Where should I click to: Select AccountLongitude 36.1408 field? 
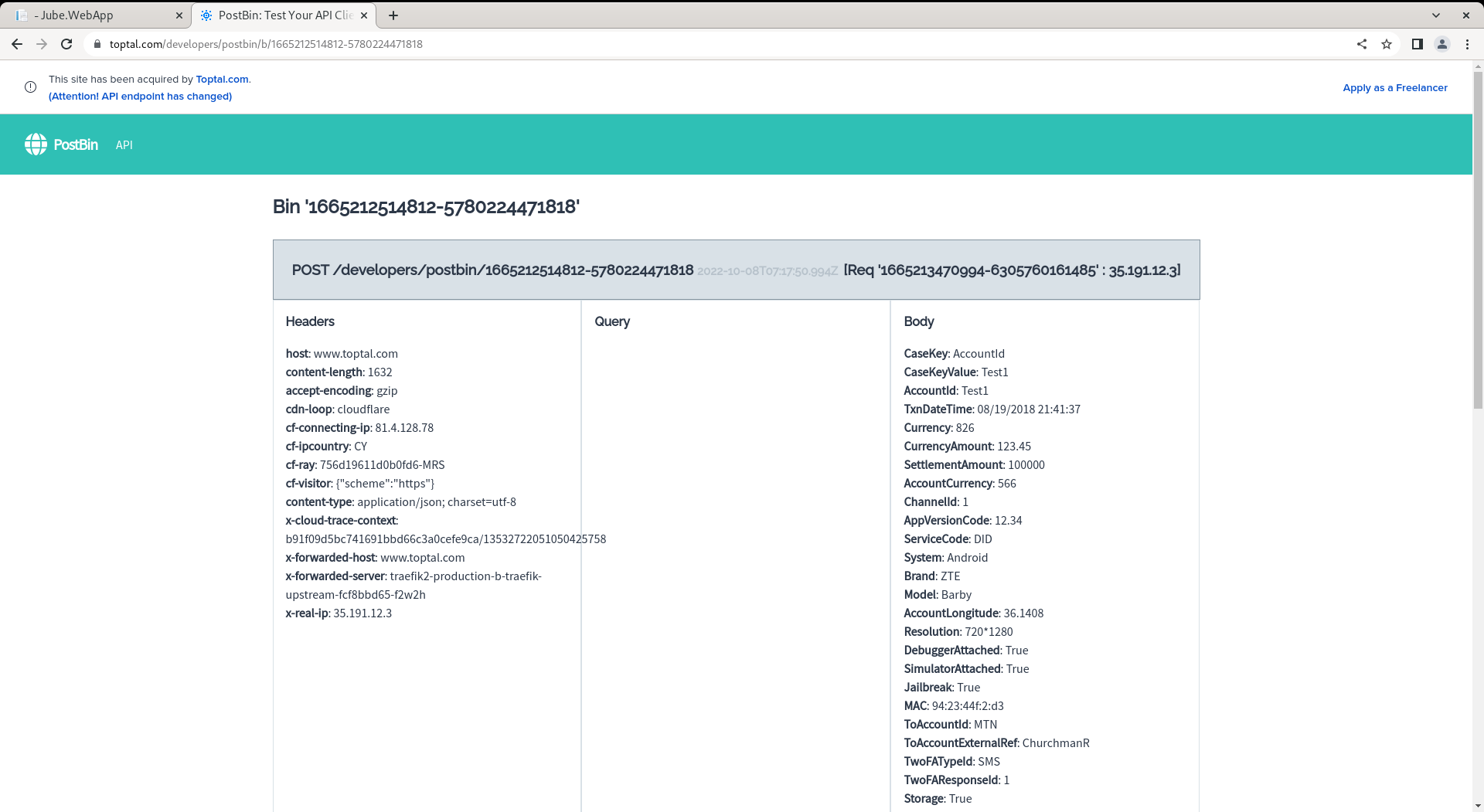tap(973, 613)
